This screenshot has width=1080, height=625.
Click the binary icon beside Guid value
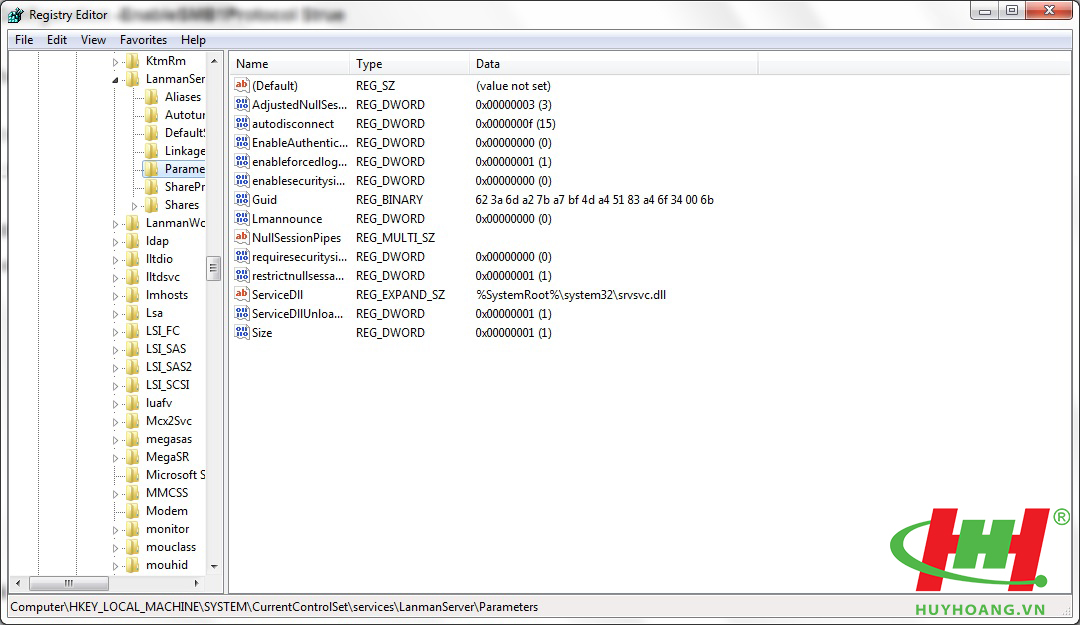point(241,200)
